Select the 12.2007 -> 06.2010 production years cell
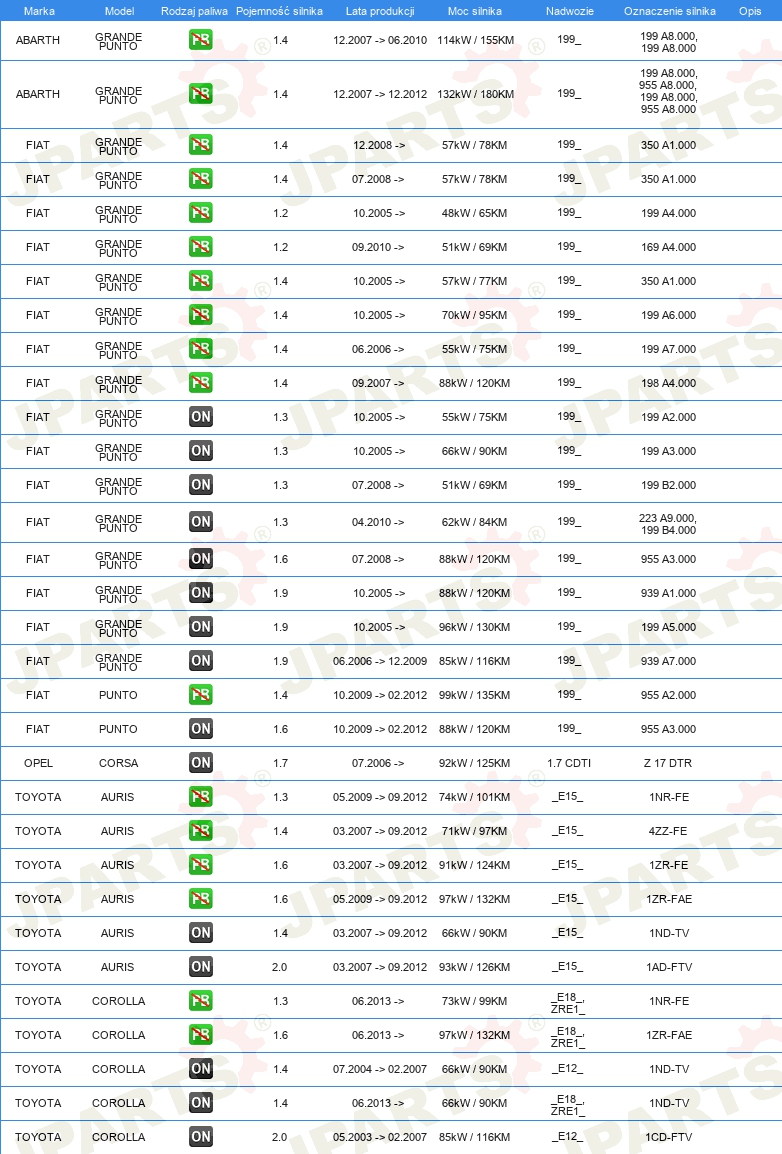This screenshot has height=1154, width=782. (380, 40)
